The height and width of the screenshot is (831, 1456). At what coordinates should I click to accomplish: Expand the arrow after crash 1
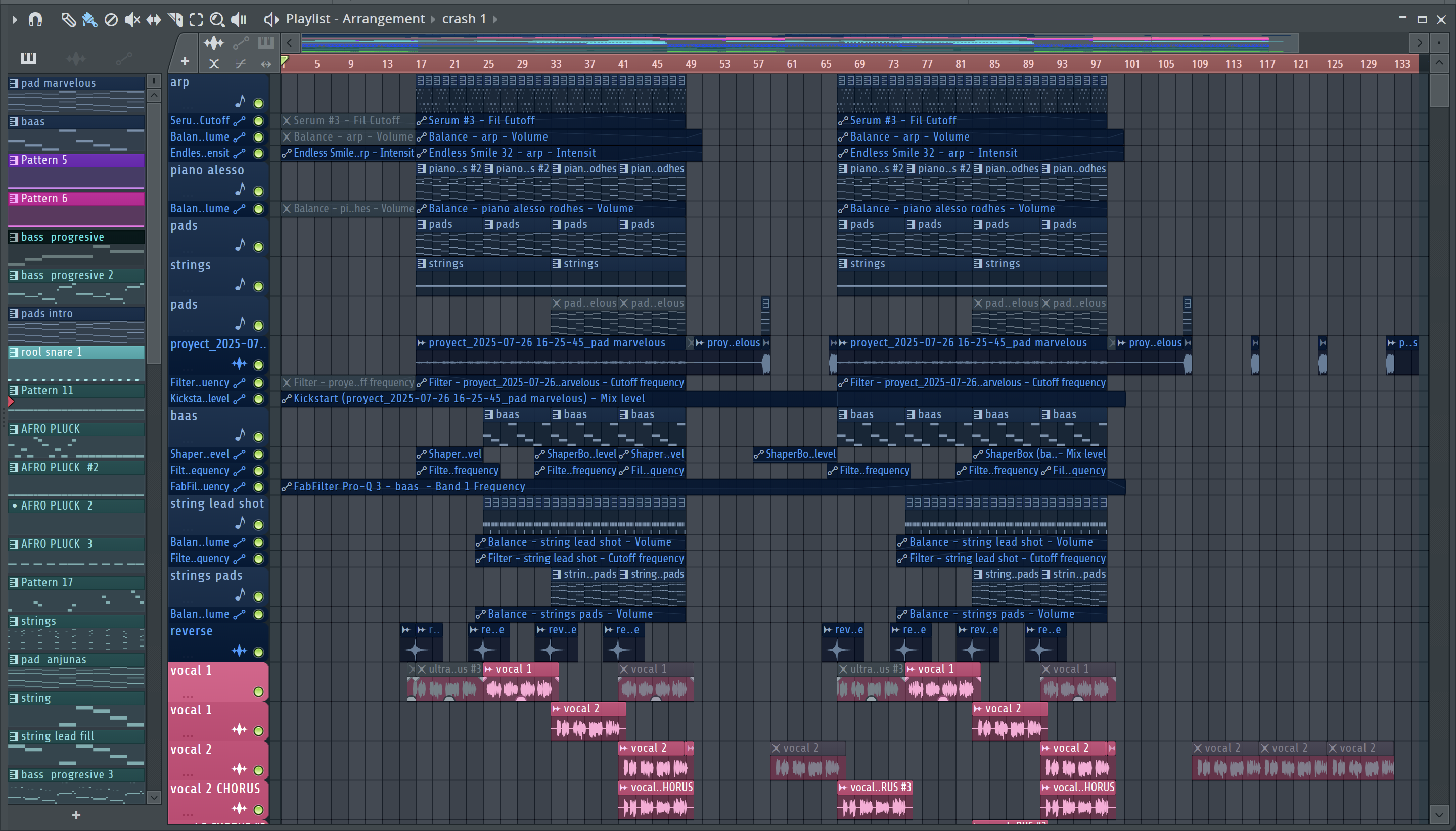pos(495,19)
